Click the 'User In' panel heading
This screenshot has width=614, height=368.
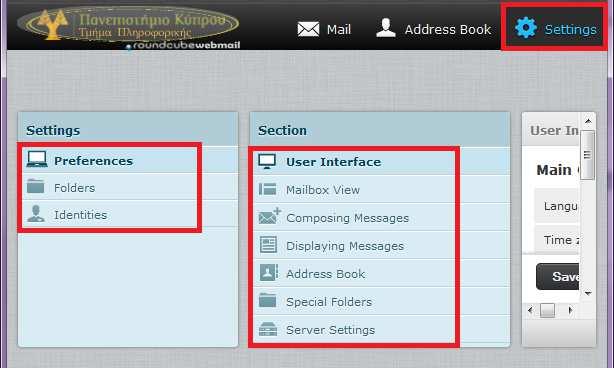pyautogui.click(x=554, y=130)
